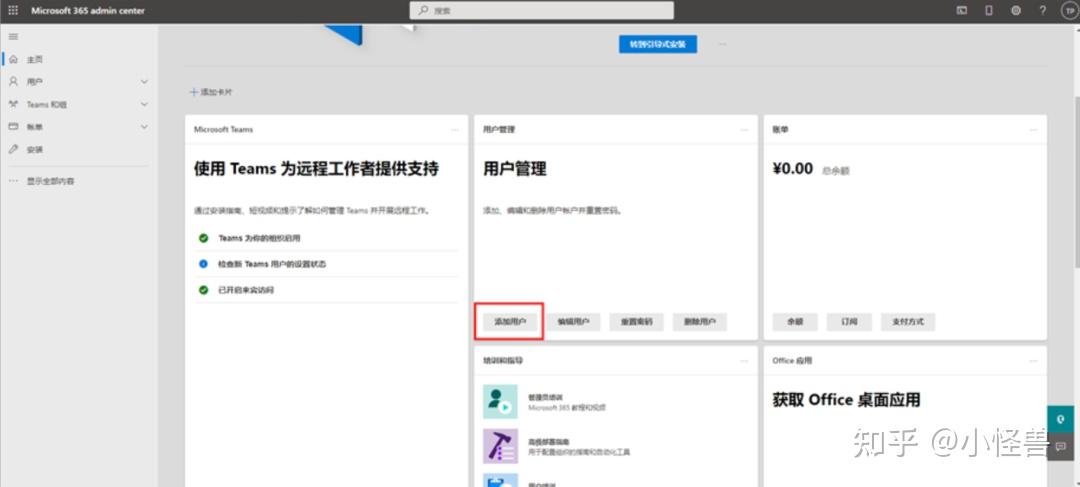The height and width of the screenshot is (487, 1080).
Task: Expand the Teams and groups chevron
Action: (x=144, y=104)
